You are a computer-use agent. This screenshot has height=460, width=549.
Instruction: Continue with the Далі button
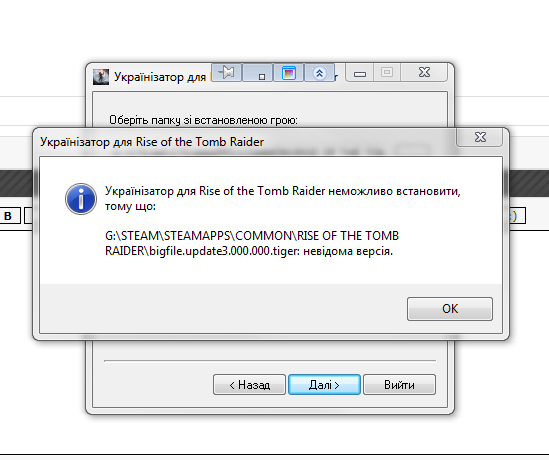coord(324,385)
